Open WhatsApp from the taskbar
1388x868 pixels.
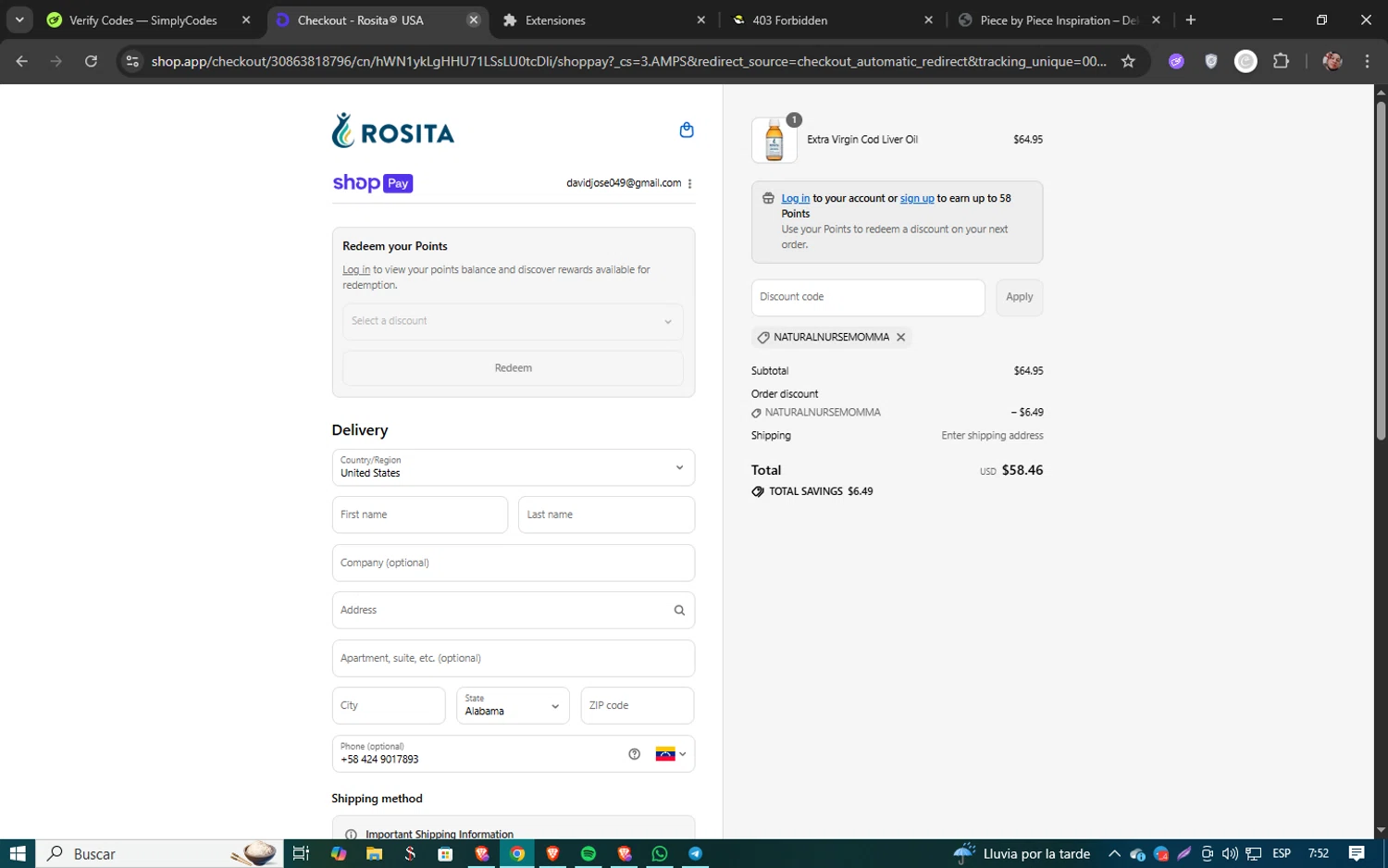(660, 853)
